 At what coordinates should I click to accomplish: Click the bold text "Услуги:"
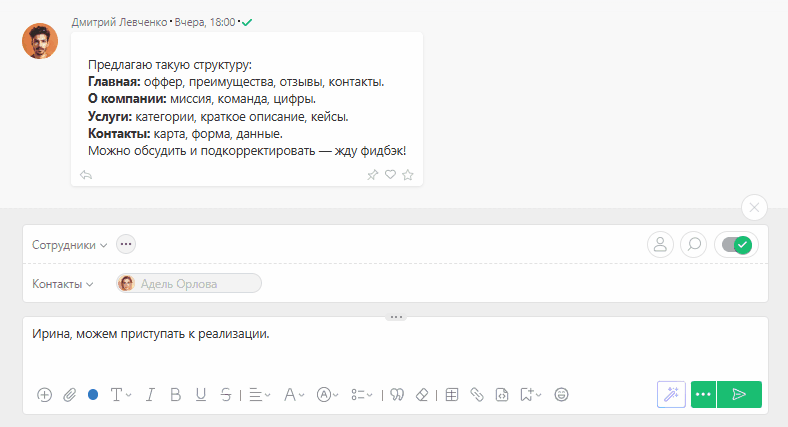pos(110,117)
